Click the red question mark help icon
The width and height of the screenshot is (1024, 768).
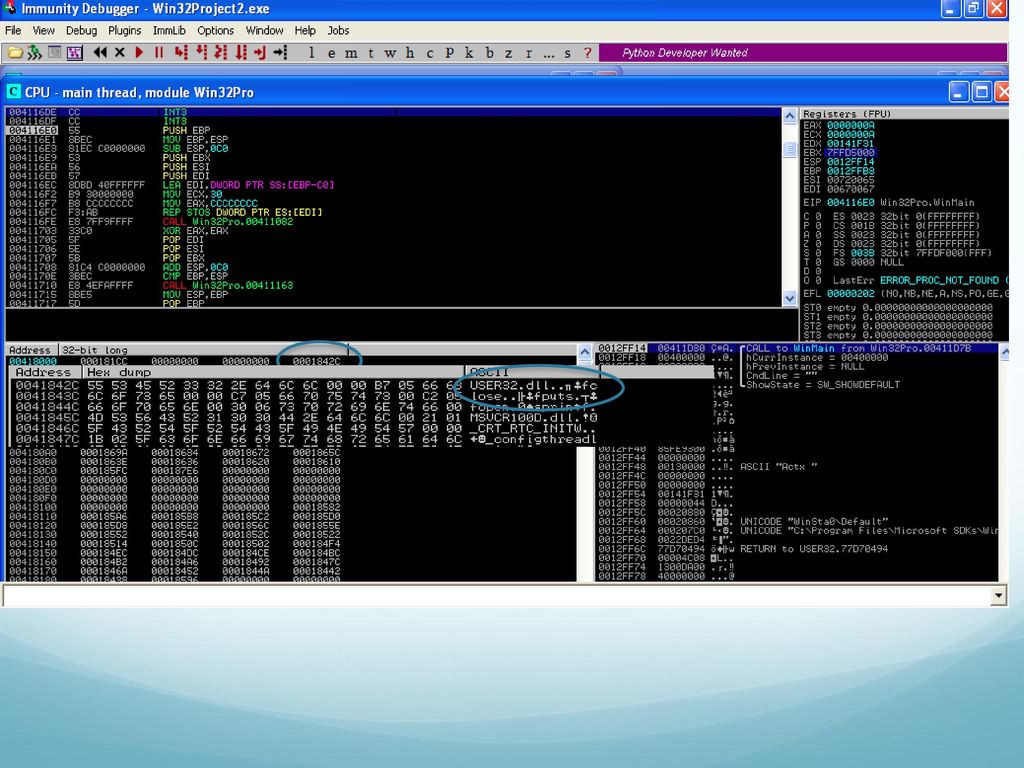pyautogui.click(x=588, y=53)
